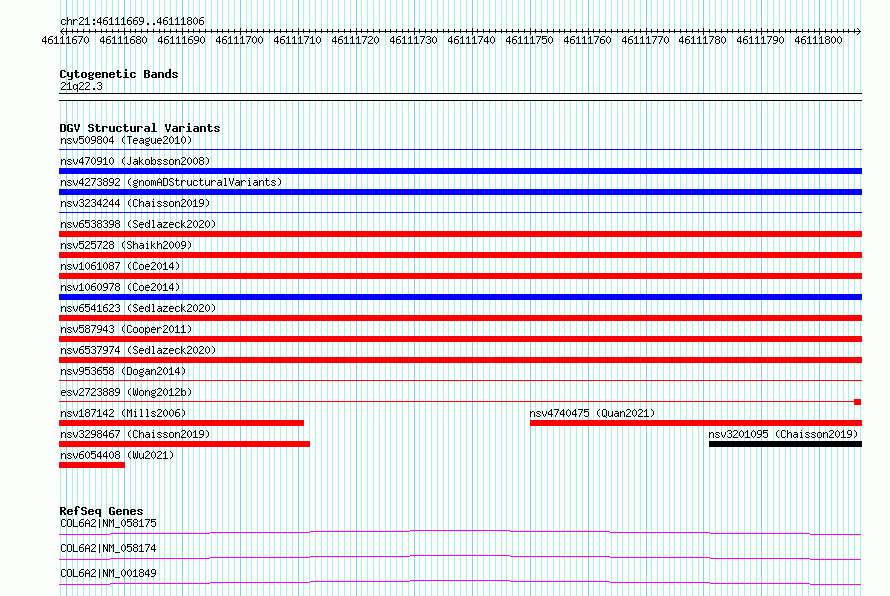Select the nsv6054408 (Wu2021) label
This screenshot has height=596, width=890.
pyautogui.click(x=117, y=455)
